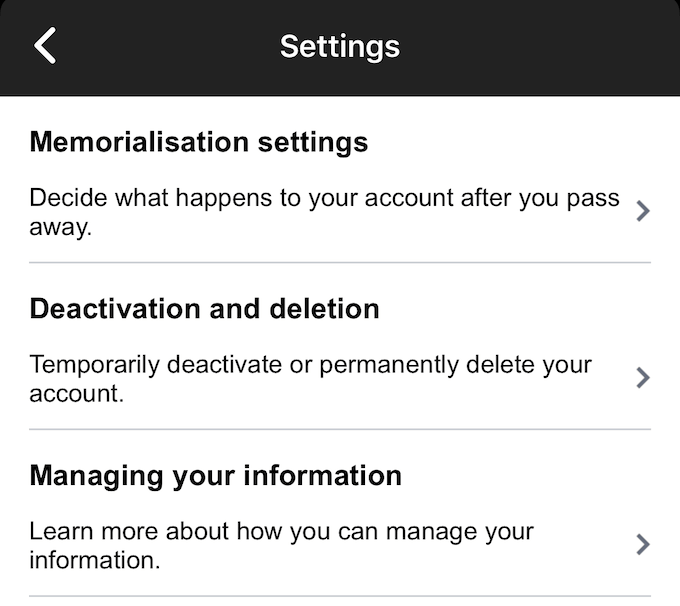Expand the Managing your information chevron

point(643,544)
